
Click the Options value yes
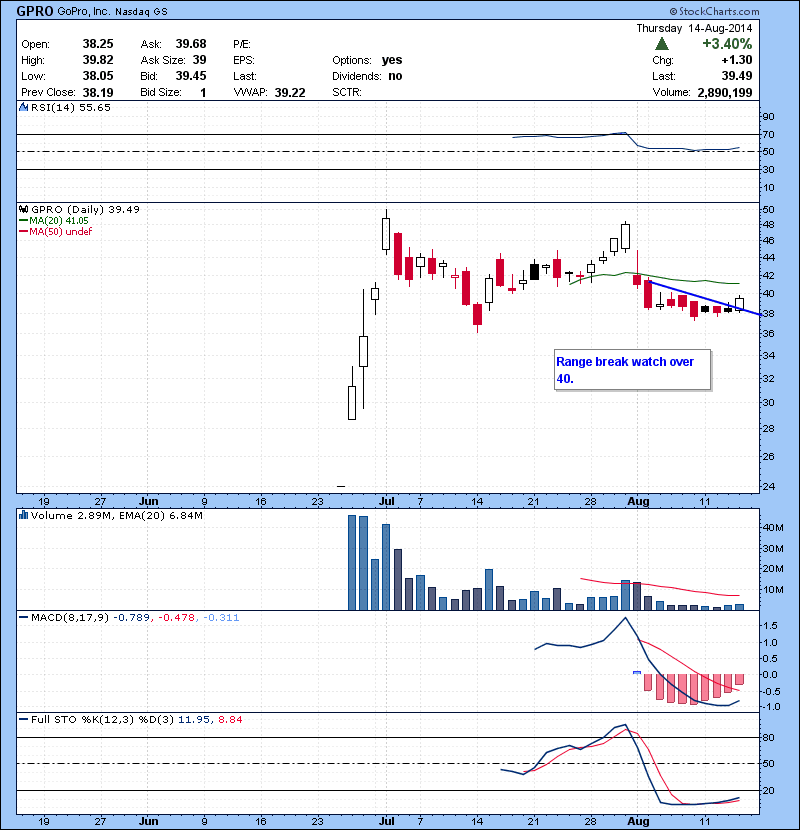[392, 60]
